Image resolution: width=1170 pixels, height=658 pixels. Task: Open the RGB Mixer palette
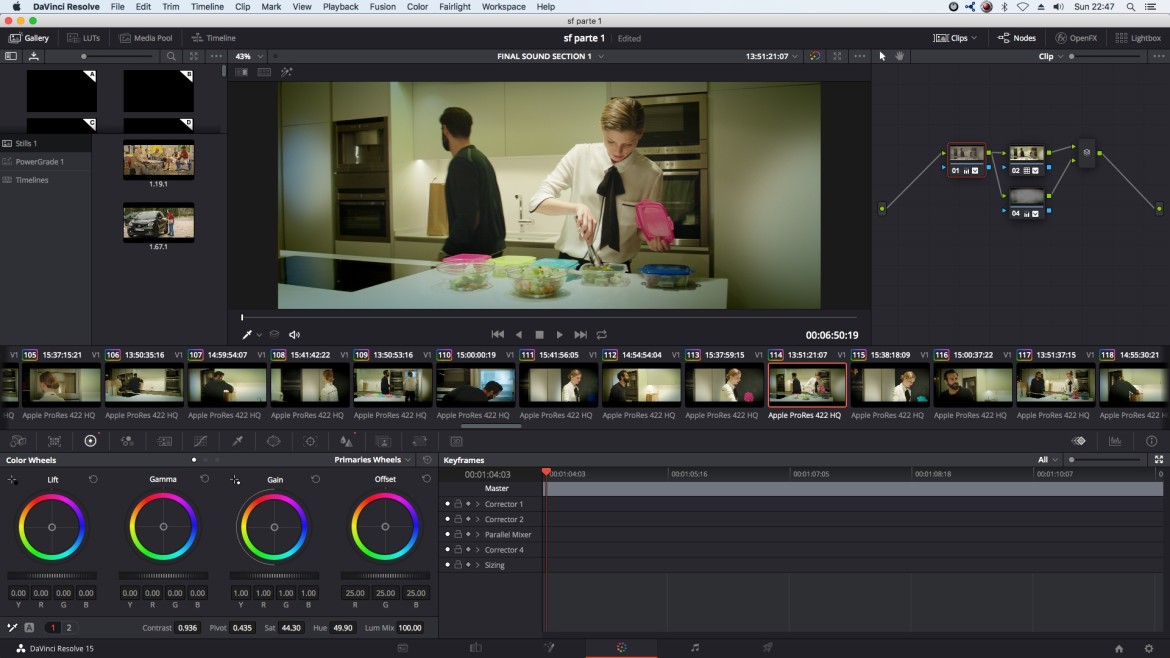pyautogui.click(x=128, y=441)
